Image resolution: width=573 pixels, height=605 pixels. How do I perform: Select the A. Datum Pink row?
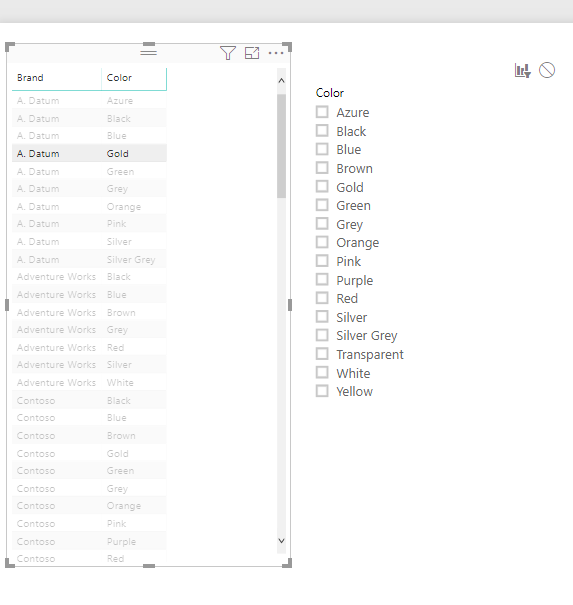(90, 224)
